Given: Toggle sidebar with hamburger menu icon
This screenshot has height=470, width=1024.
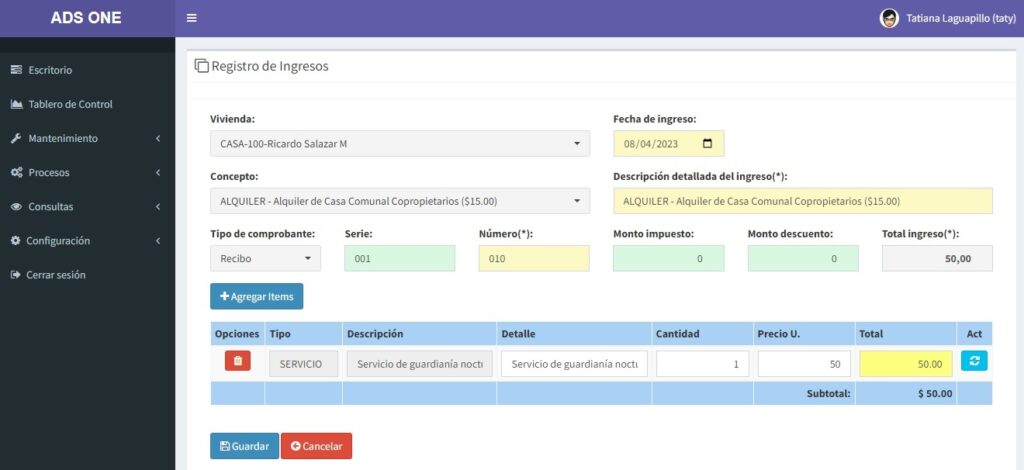Looking at the screenshot, I should pos(191,18).
